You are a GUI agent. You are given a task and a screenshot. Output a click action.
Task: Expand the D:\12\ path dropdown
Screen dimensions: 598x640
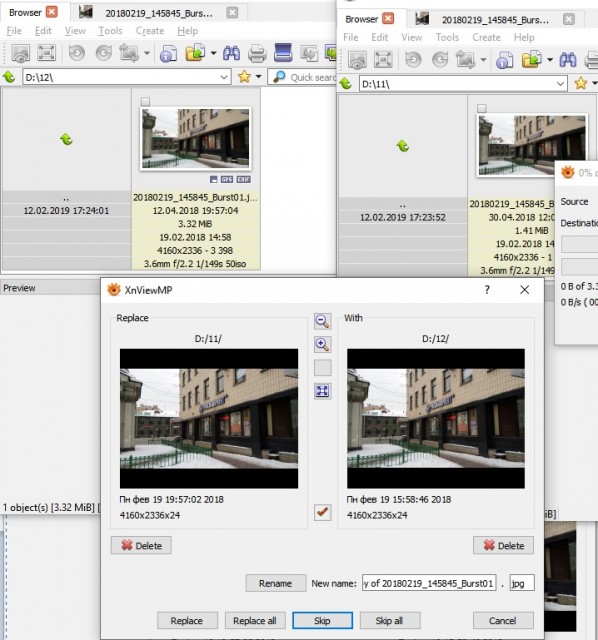point(224,77)
